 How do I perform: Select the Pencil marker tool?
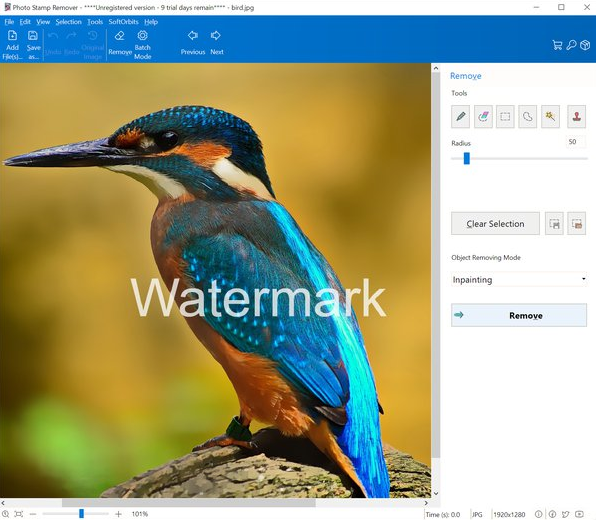pyautogui.click(x=461, y=116)
